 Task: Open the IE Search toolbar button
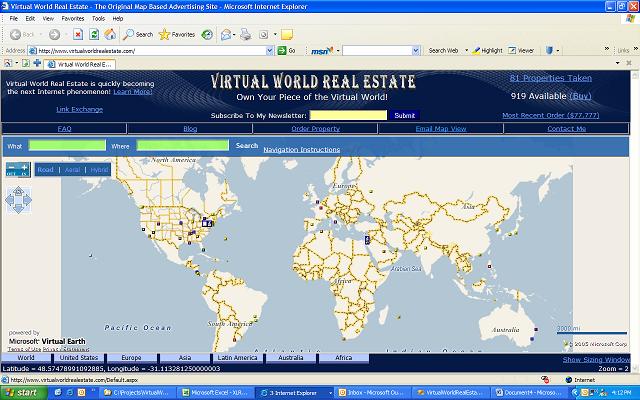(x=138, y=35)
